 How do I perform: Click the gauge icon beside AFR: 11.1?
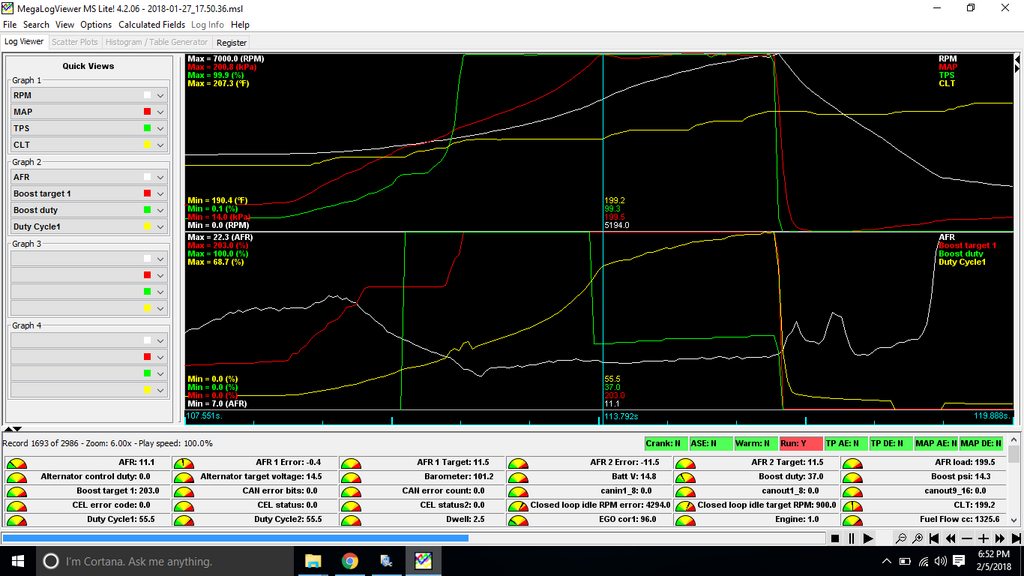[x=16, y=463]
